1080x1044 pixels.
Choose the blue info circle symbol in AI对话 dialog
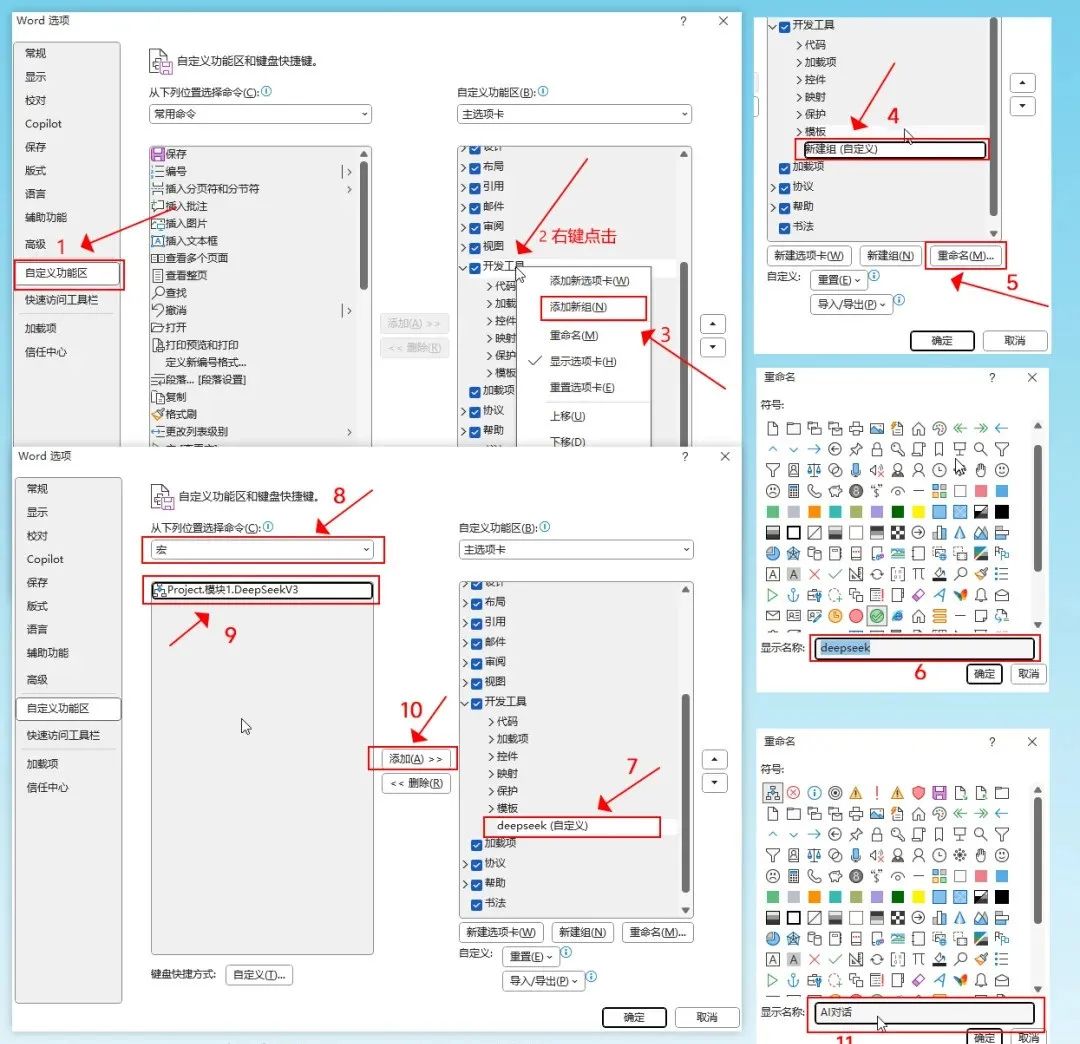coord(814,793)
